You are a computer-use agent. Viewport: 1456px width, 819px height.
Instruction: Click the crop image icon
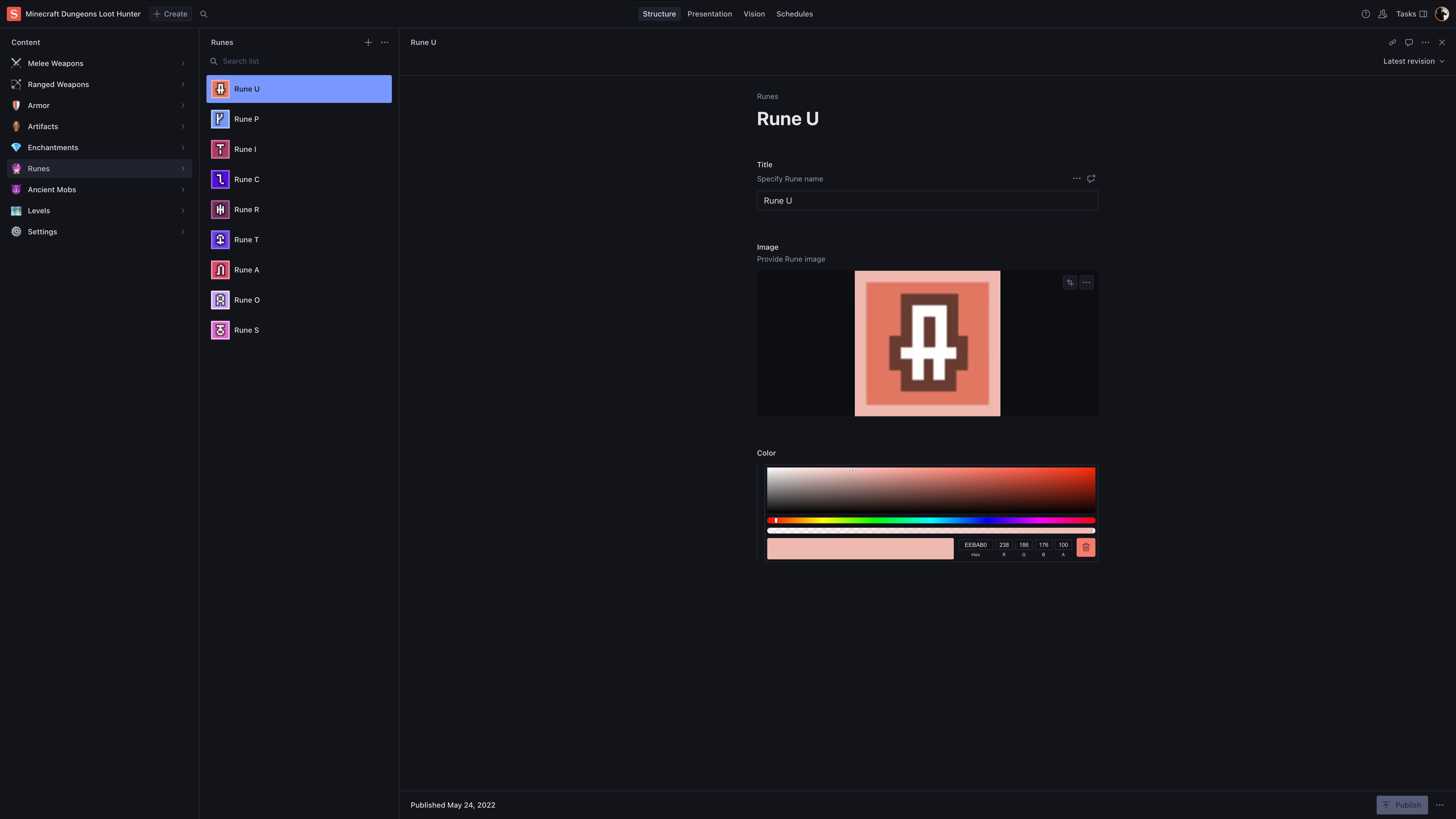pos(1070,283)
